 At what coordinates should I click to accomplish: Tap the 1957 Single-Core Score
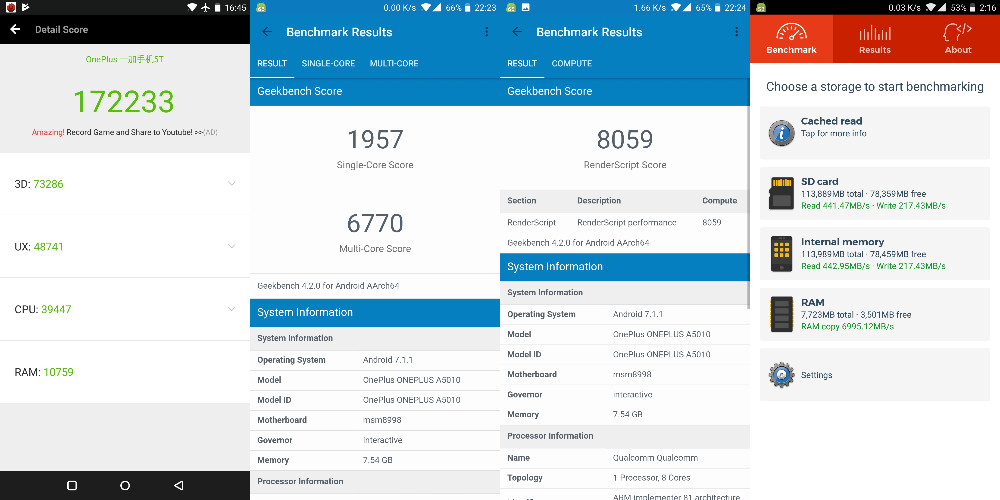click(375, 139)
